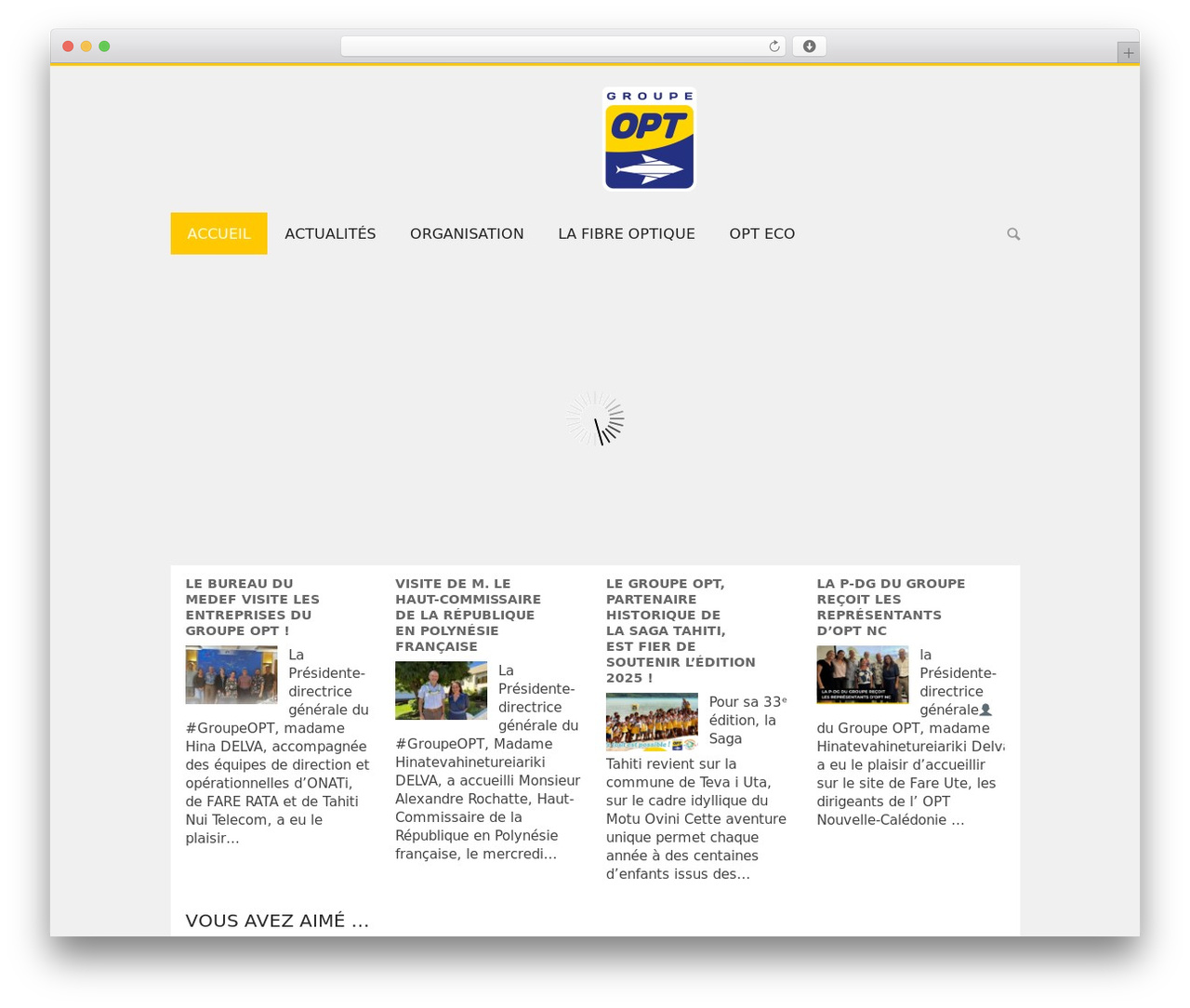Open the ORGANISATION menu
The height and width of the screenshot is (1008, 1190).
467,233
